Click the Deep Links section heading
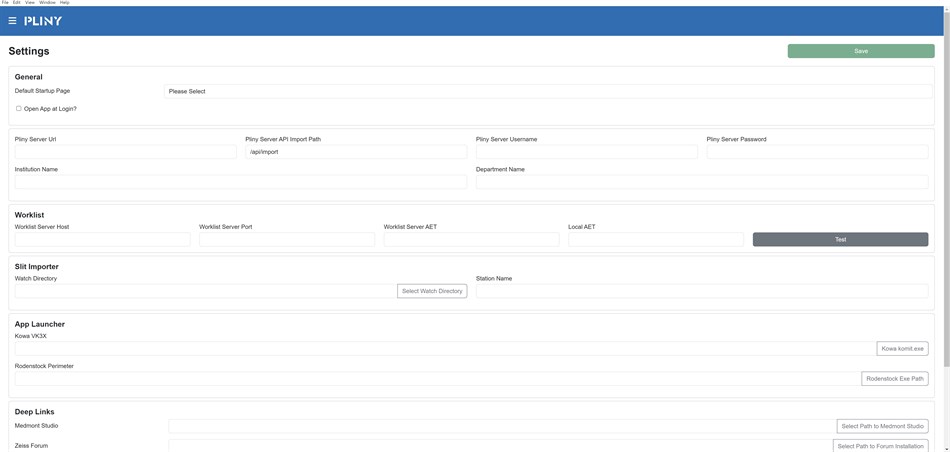 [35, 412]
